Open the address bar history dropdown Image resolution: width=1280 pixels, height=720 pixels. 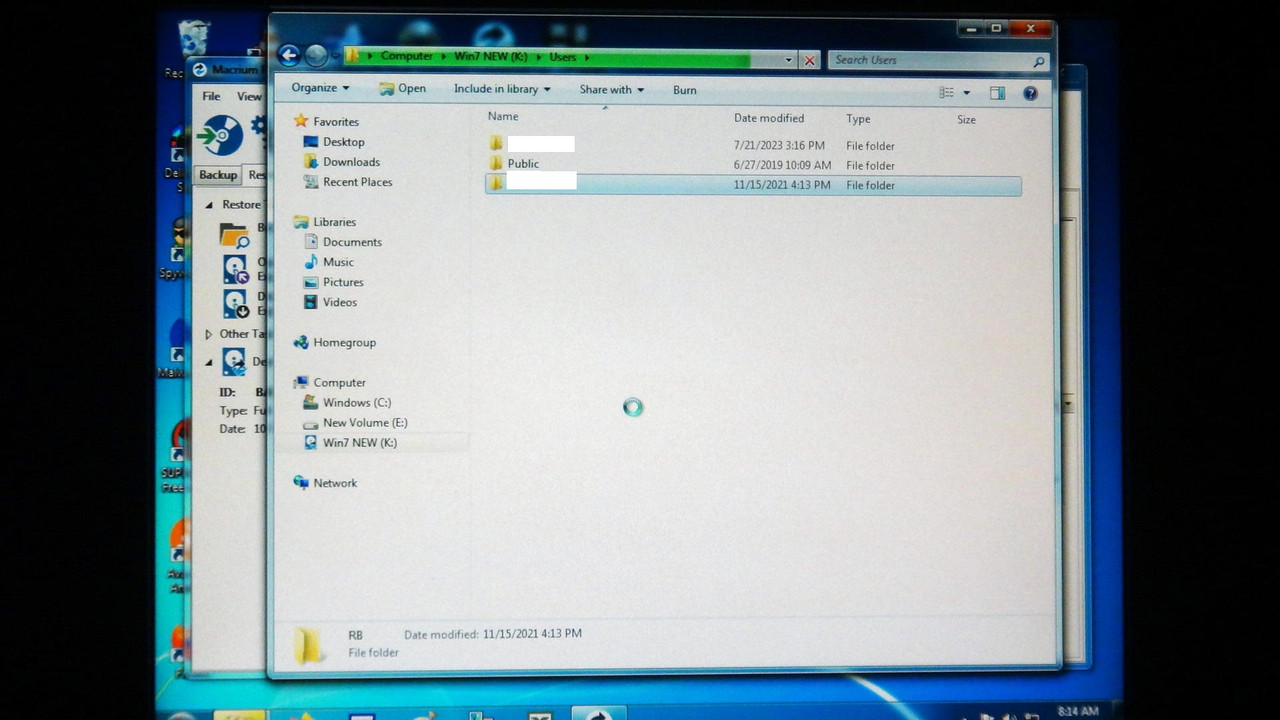(x=788, y=60)
